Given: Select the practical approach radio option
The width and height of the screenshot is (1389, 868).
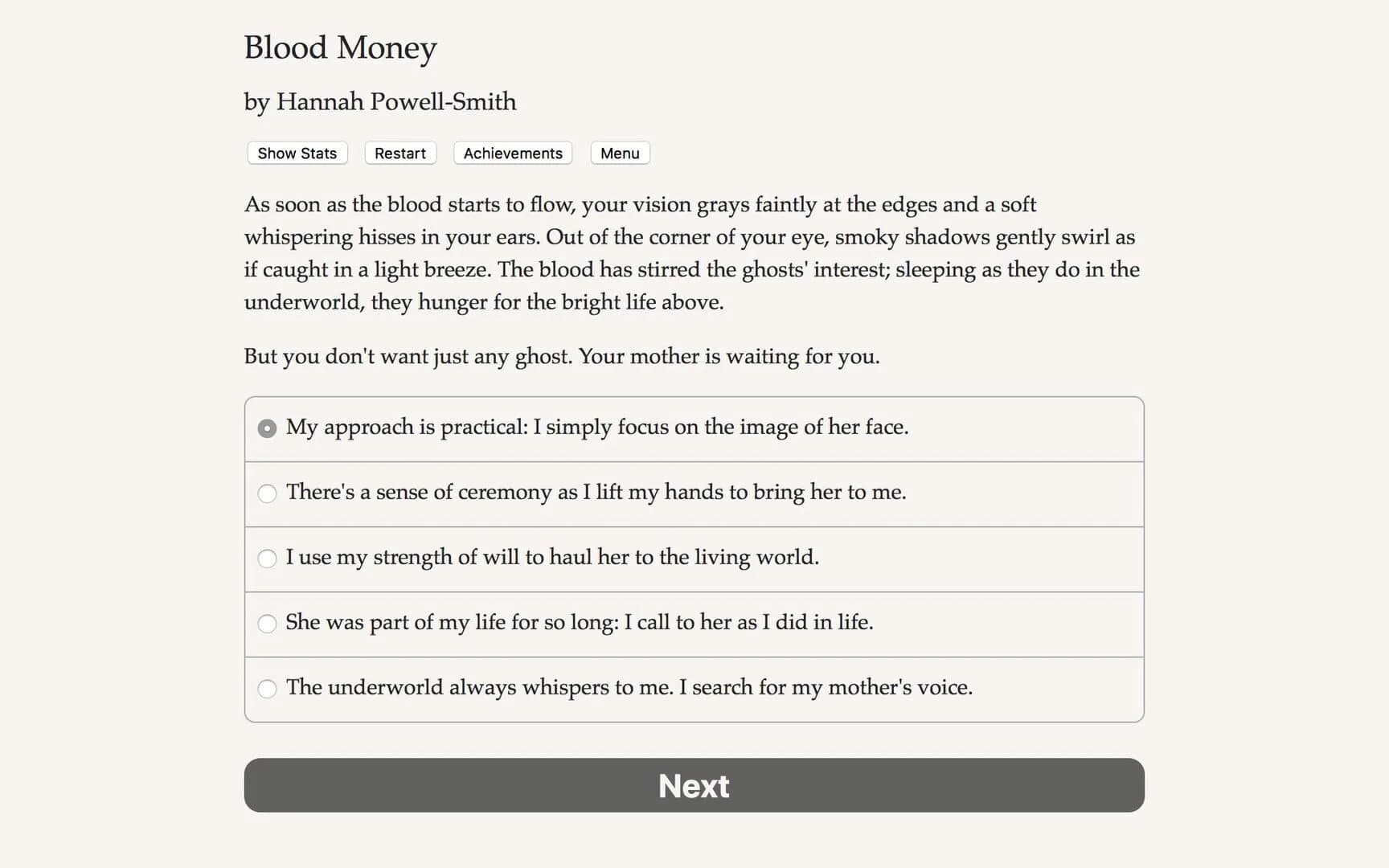Looking at the screenshot, I should point(267,428).
